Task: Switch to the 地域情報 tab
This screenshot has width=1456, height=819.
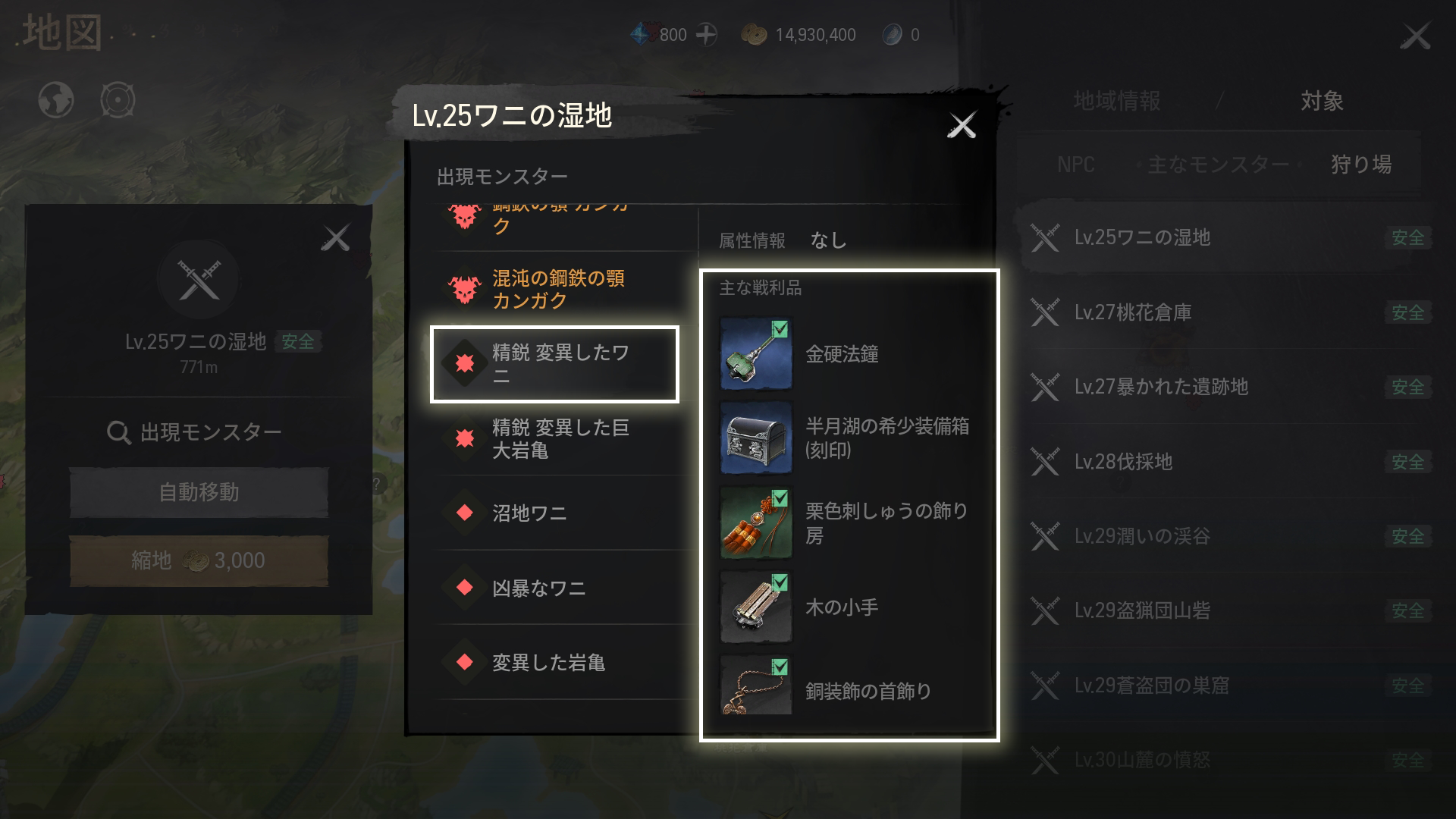Action: 1116,101
